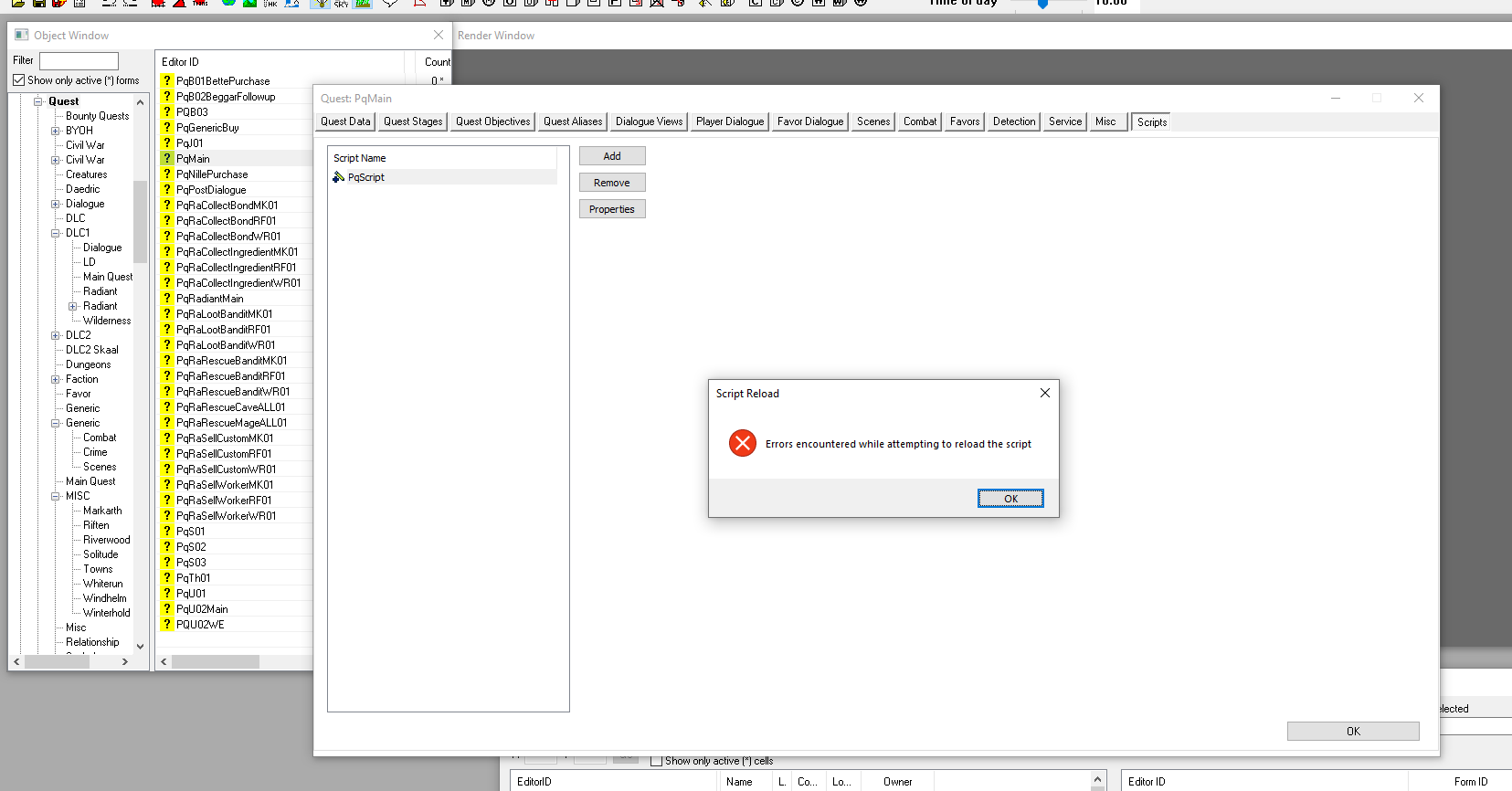1512x791 pixels.
Task: Switch to the Quest Stages tab
Action: click(413, 121)
